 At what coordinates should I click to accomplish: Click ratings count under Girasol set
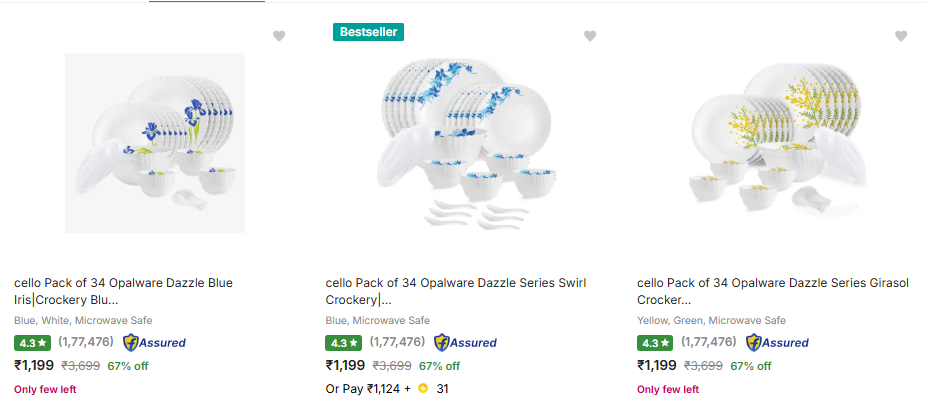(708, 342)
